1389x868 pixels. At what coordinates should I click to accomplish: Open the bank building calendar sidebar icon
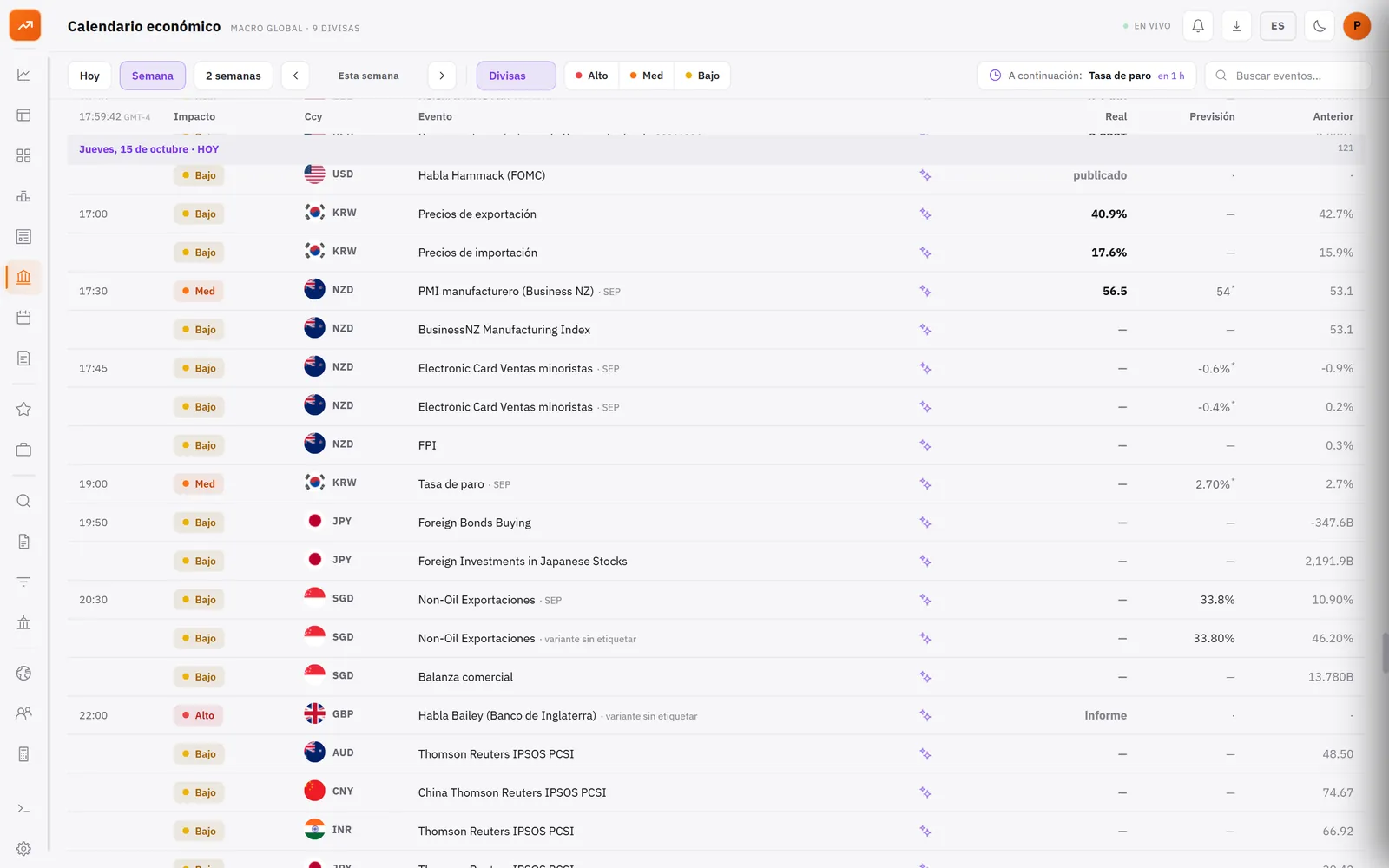point(23,277)
